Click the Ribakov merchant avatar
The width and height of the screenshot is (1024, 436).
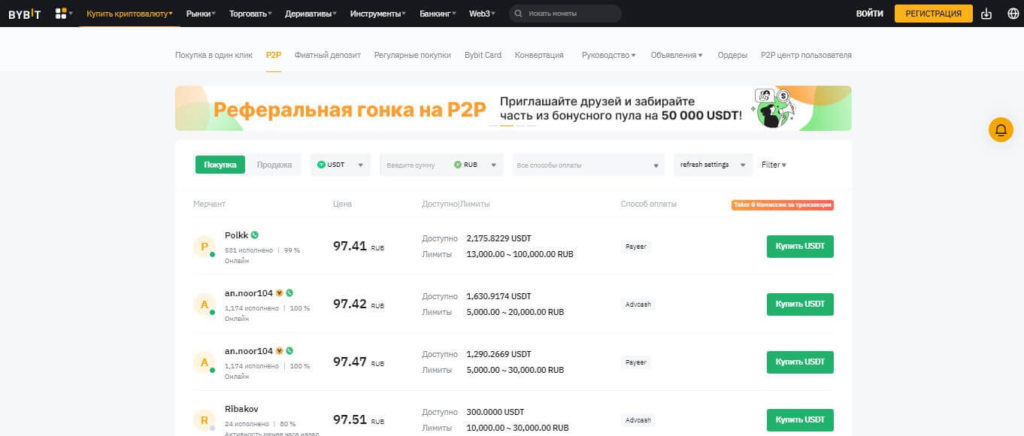coord(204,420)
